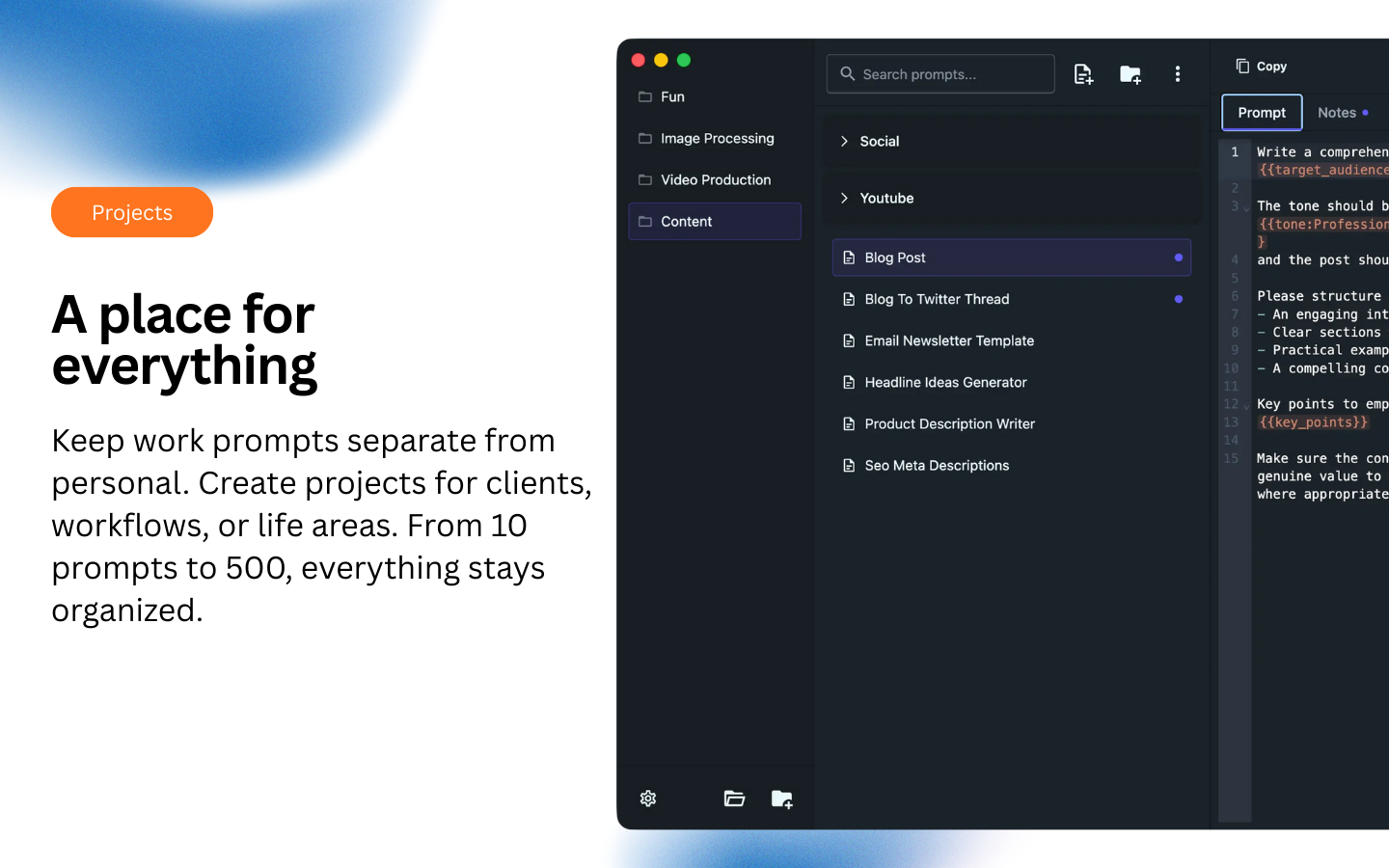The height and width of the screenshot is (868, 1389).
Task: Click the Copy icon above the editor
Action: 1241,66
